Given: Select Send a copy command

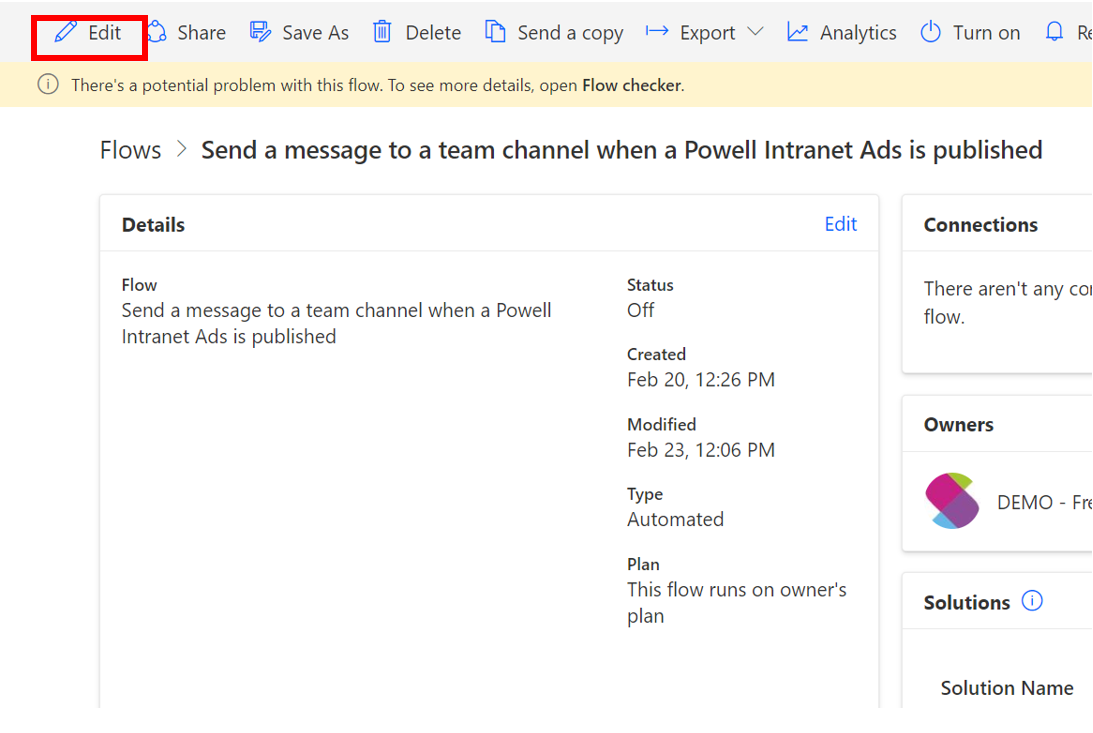Looking at the screenshot, I should point(554,33).
